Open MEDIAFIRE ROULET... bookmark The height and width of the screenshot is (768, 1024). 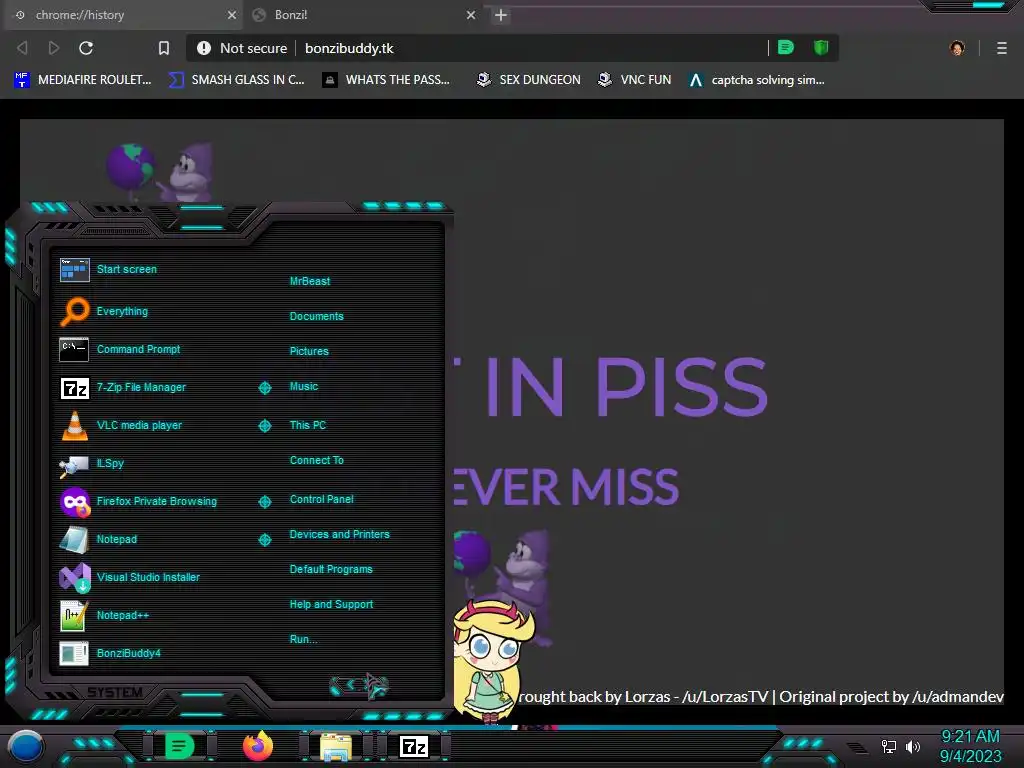tap(83, 80)
